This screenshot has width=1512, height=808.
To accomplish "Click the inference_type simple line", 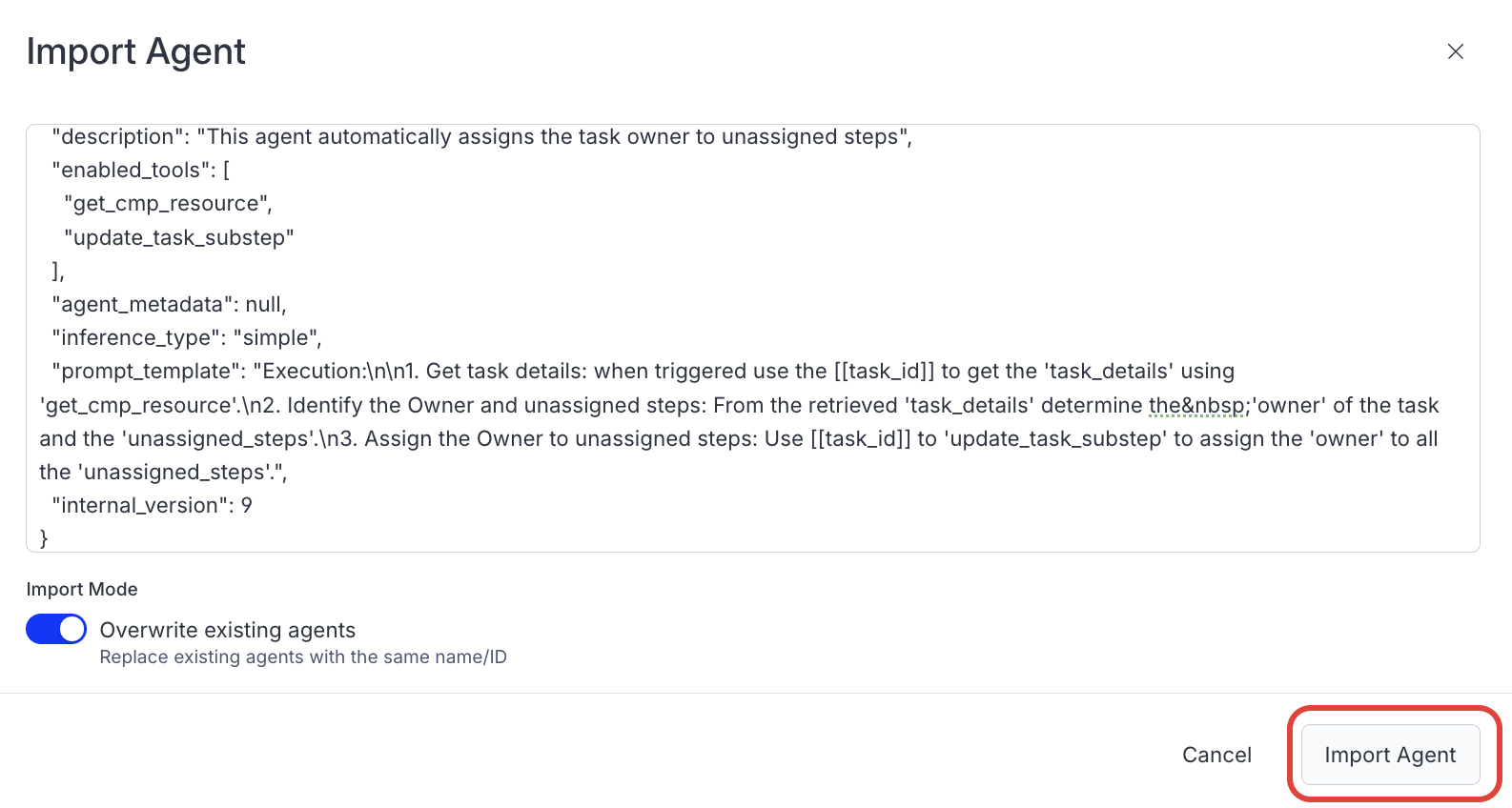I will 186,337.
